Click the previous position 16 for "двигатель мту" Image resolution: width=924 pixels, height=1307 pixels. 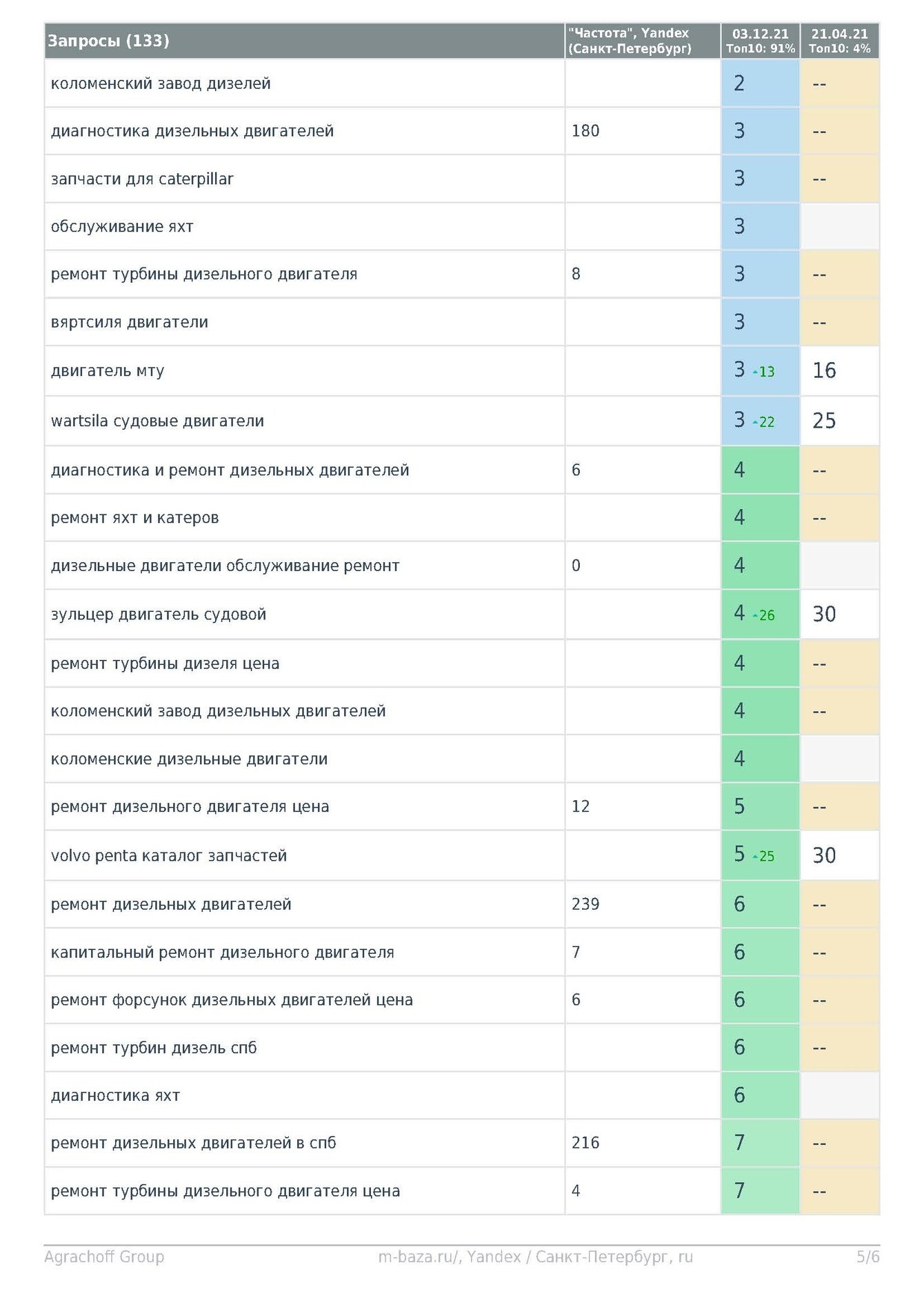824,371
